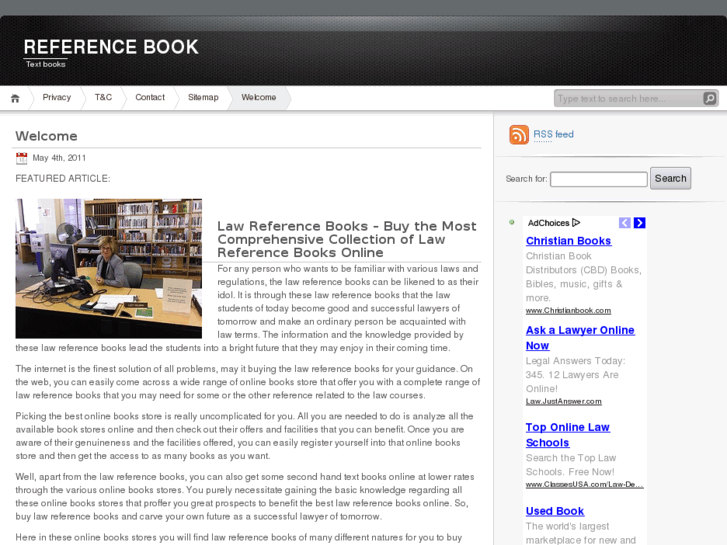
Task: Open the T&C menu item
Action: point(103,97)
